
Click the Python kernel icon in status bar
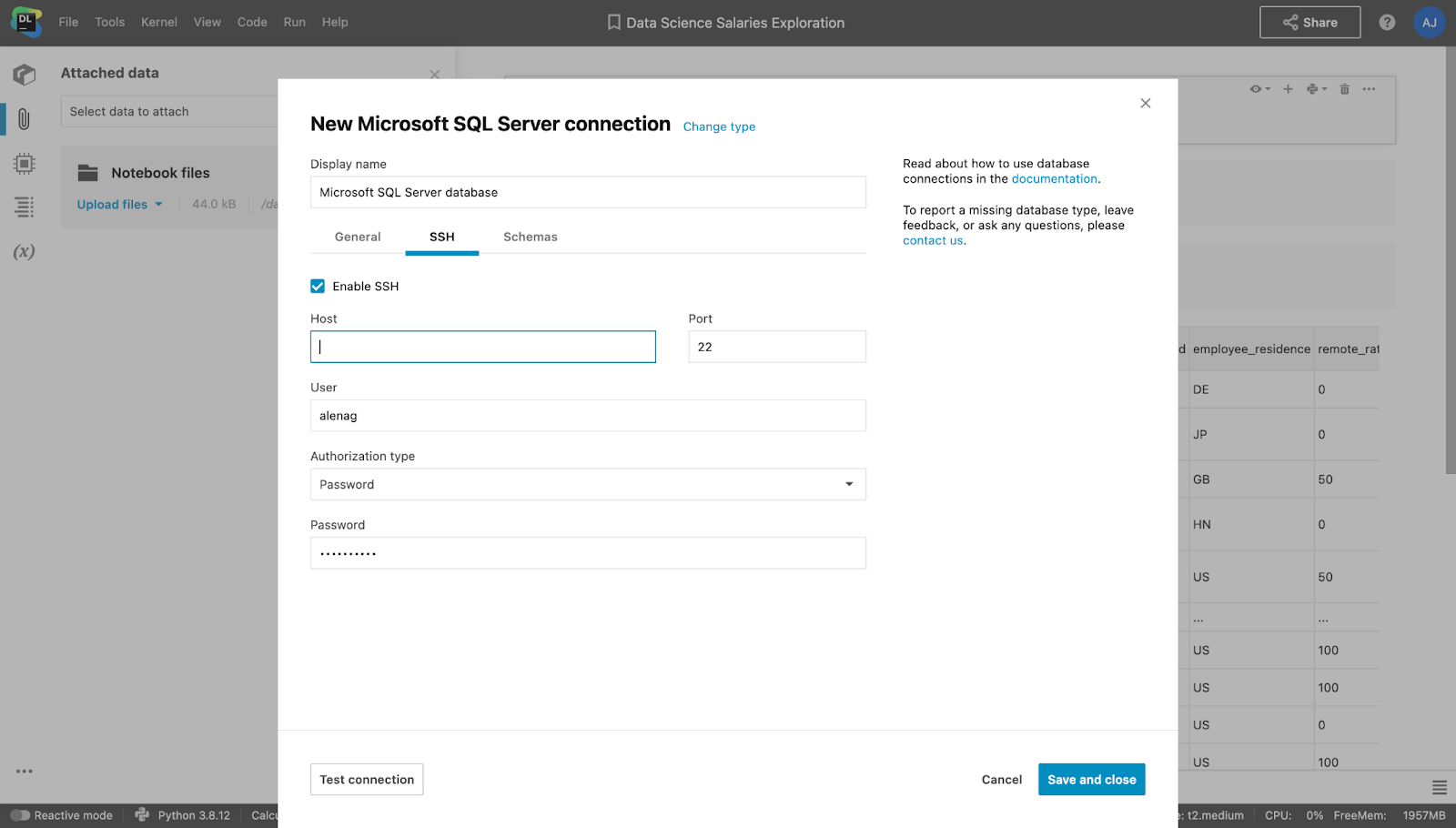click(142, 815)
